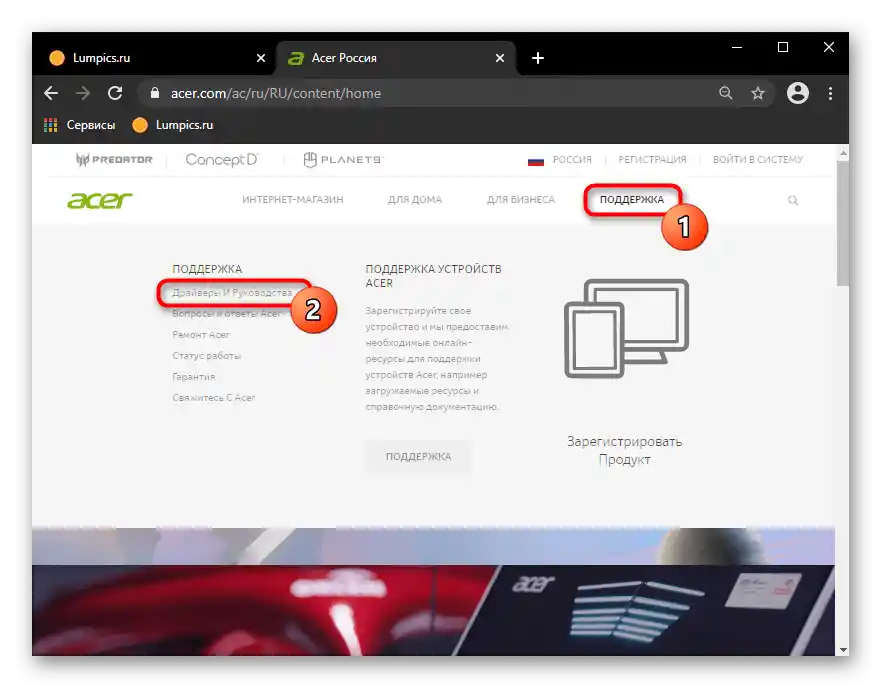The width and height of the screenshot is (881, 688).
Task: Open the Chrome profile avatar
Action: click(x=797, y=93)
